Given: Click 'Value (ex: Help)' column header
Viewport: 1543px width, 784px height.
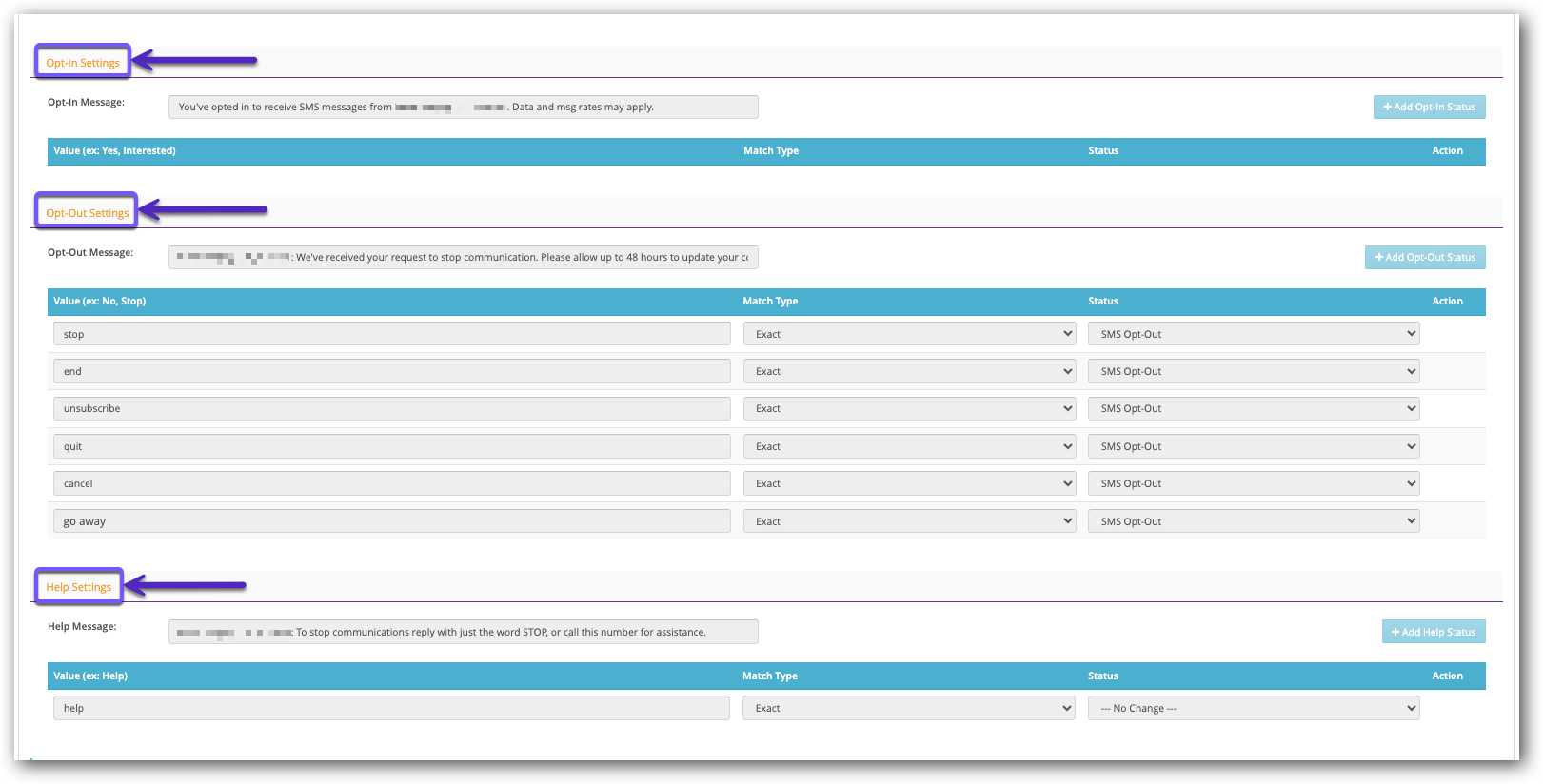Looking at the screenshot, I should click(x=90, y=676).
